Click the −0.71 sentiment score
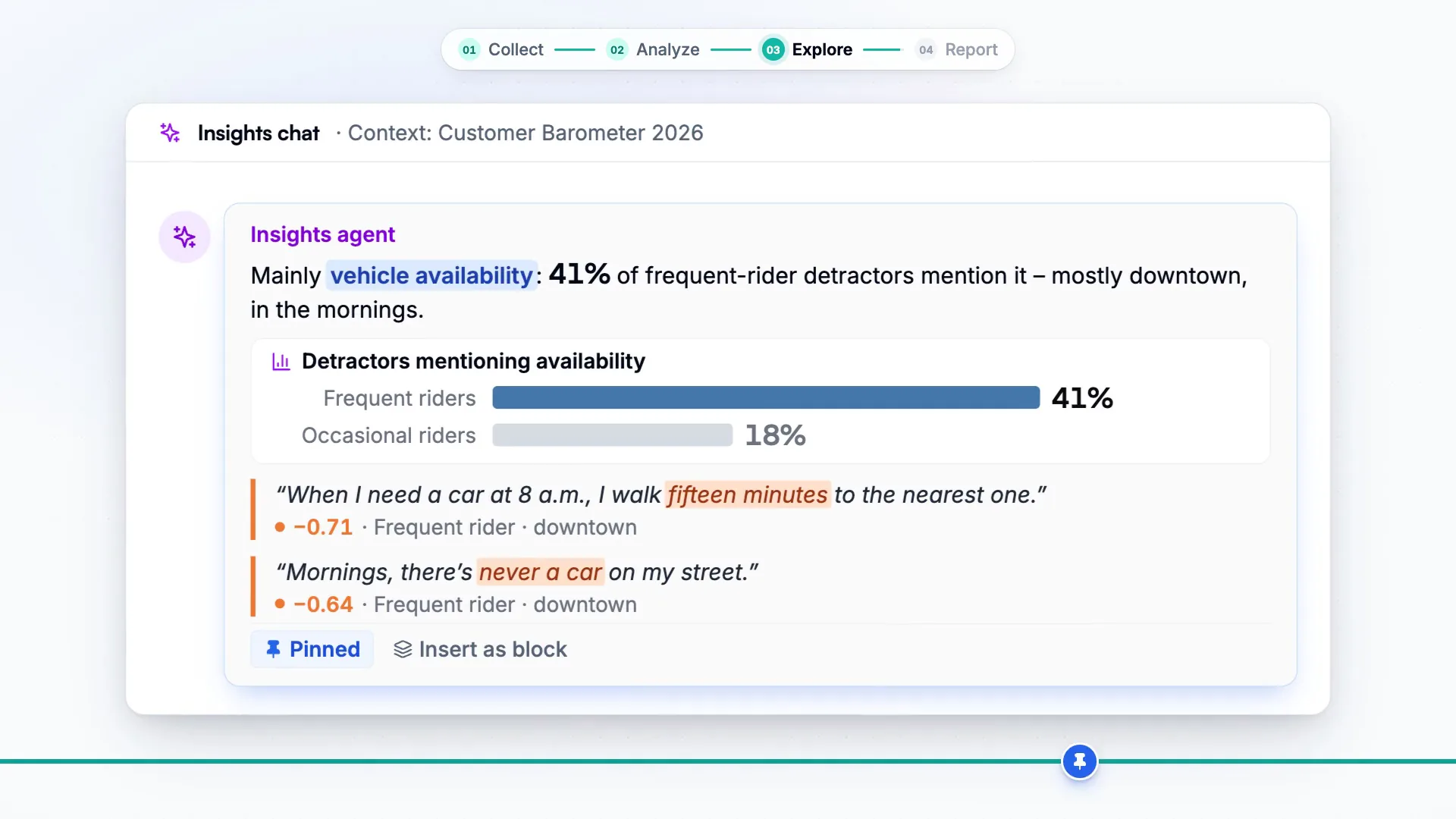This screenshot has height=819, width=1456. tap(323, 528)
